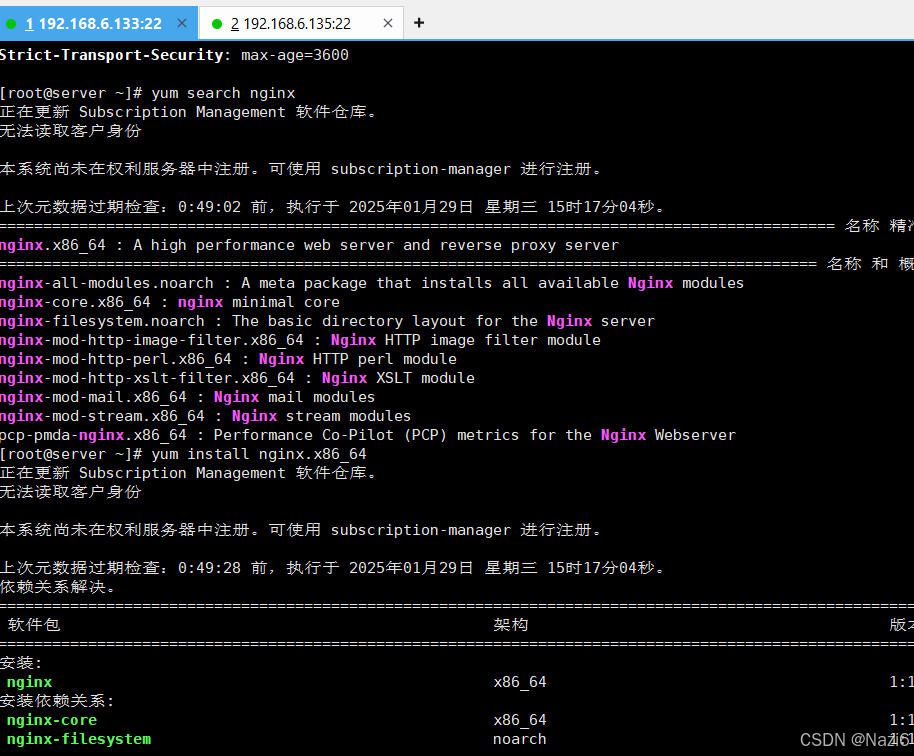
Task: Click green status dot of 192.168.6.133 tab
Action: coord(11,24)
